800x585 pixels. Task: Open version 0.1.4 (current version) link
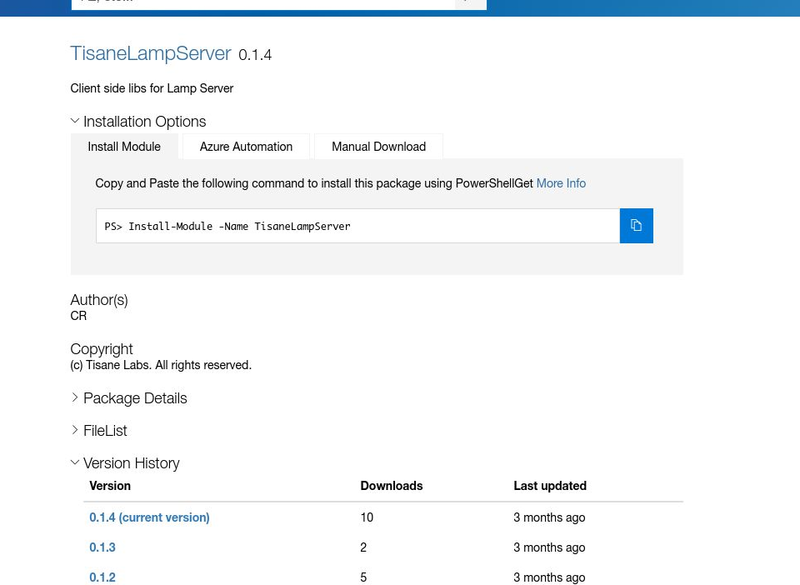149,517
